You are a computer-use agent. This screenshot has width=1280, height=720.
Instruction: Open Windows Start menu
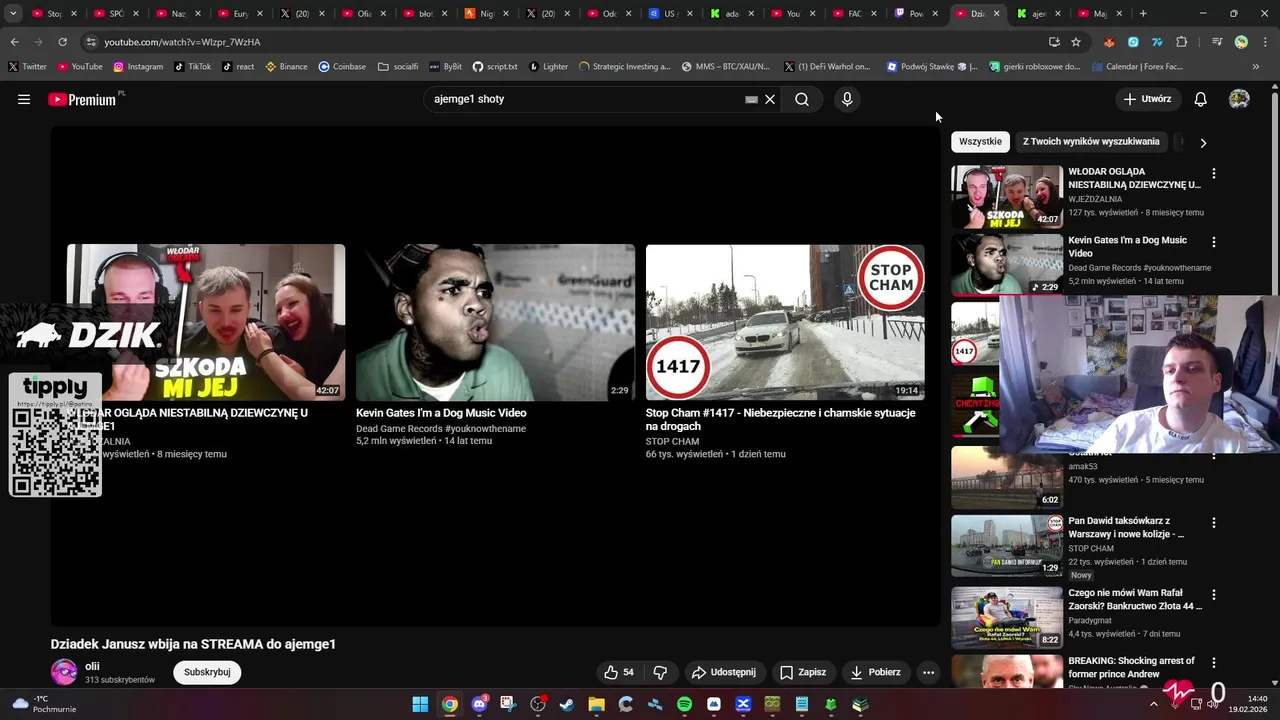[x=421, y=704]
